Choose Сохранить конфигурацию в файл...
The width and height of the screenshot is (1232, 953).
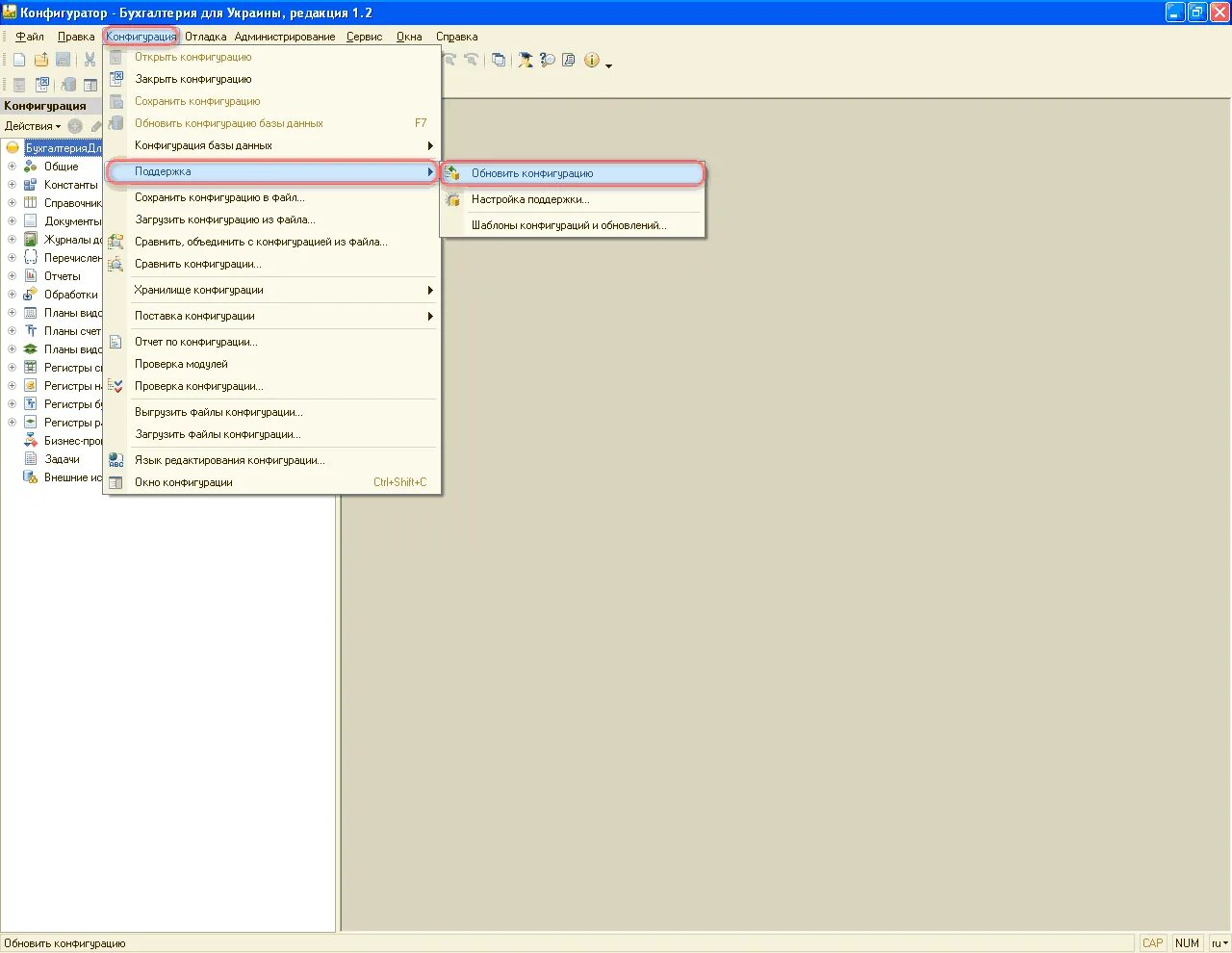(271, 197)
